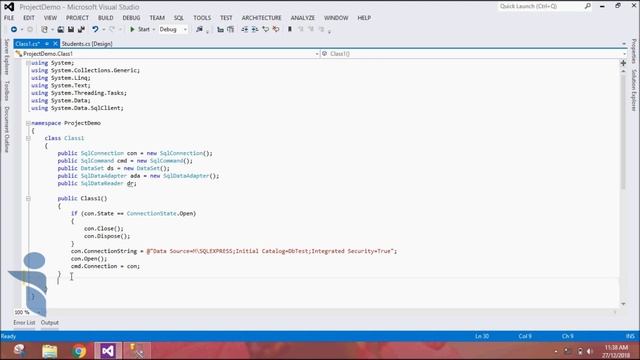640x360 pixels.
Task: Click the Open File toolbar icon
Action: click(60, 29)
